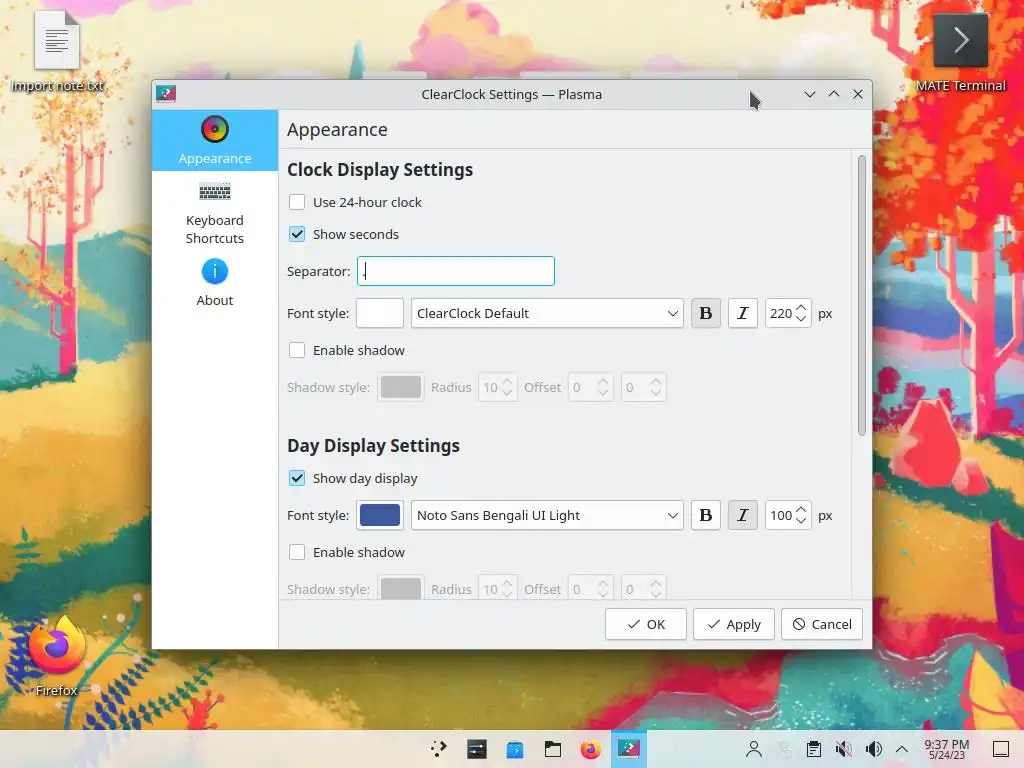Expand Noto Sans Bengali UI Light dropdown
Screen dimensions: 1024x768
[547, 515]
